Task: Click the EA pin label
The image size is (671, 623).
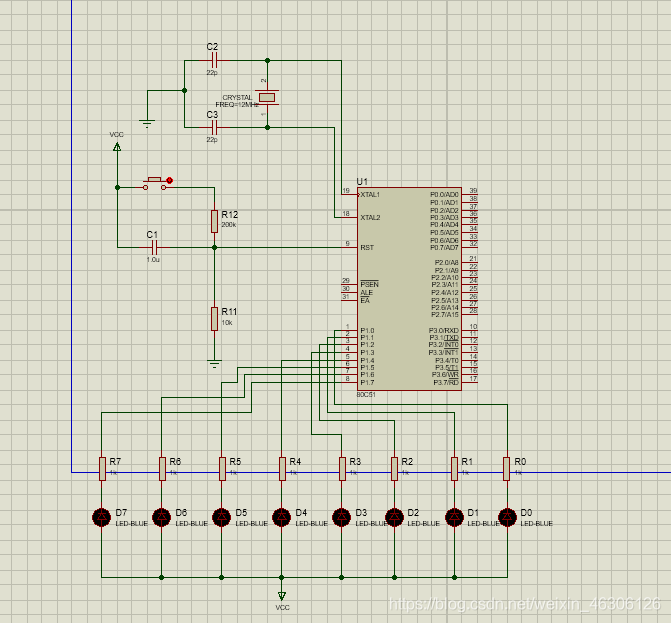Action: 365,301
